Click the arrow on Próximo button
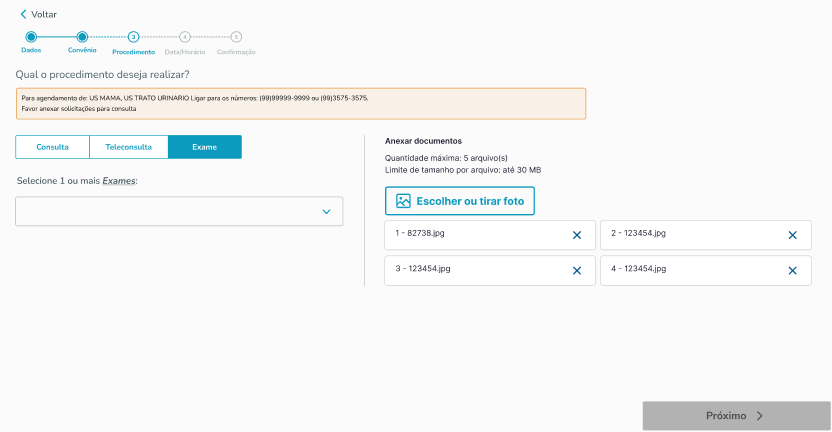Viewport: 832px width, 432px height. (760, 416)
